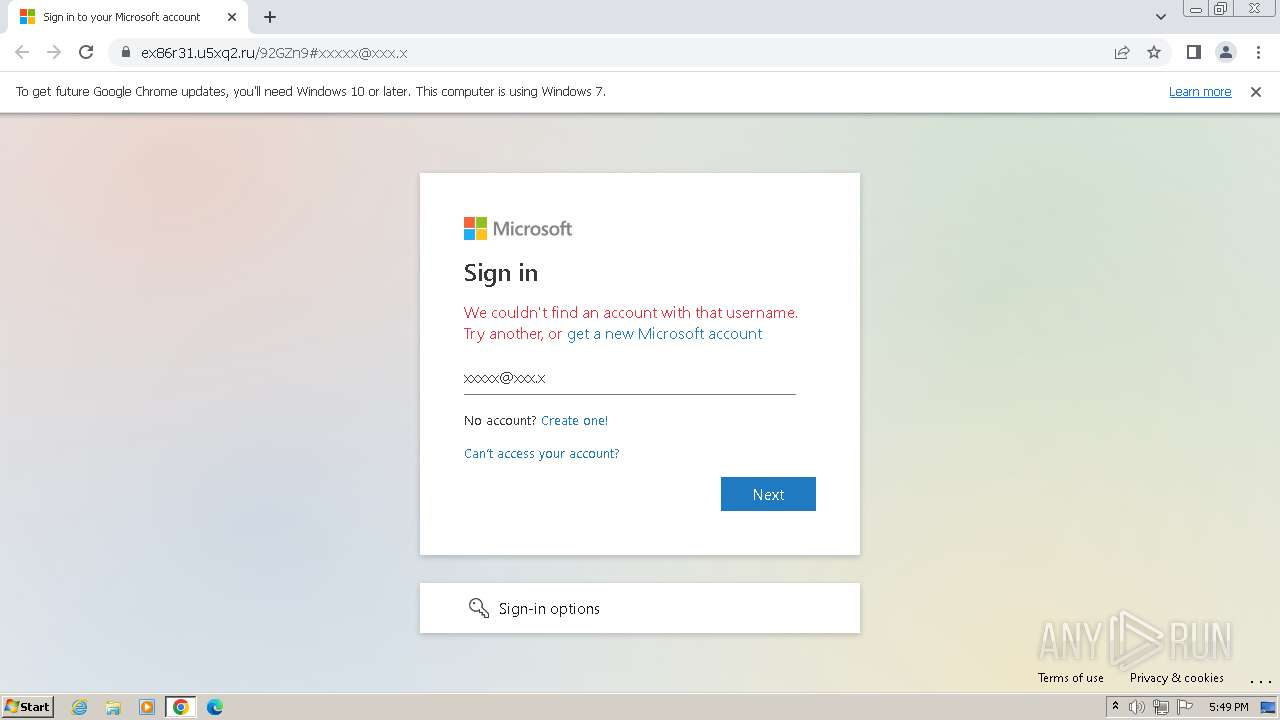Select the Chrome taskbar icon

click(x=181, y=707)
